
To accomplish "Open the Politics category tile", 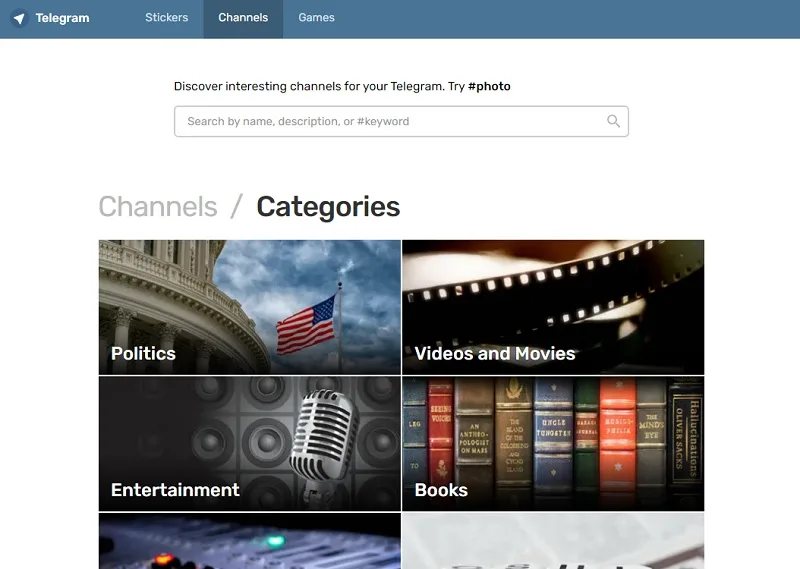I will tap(249, 307).
